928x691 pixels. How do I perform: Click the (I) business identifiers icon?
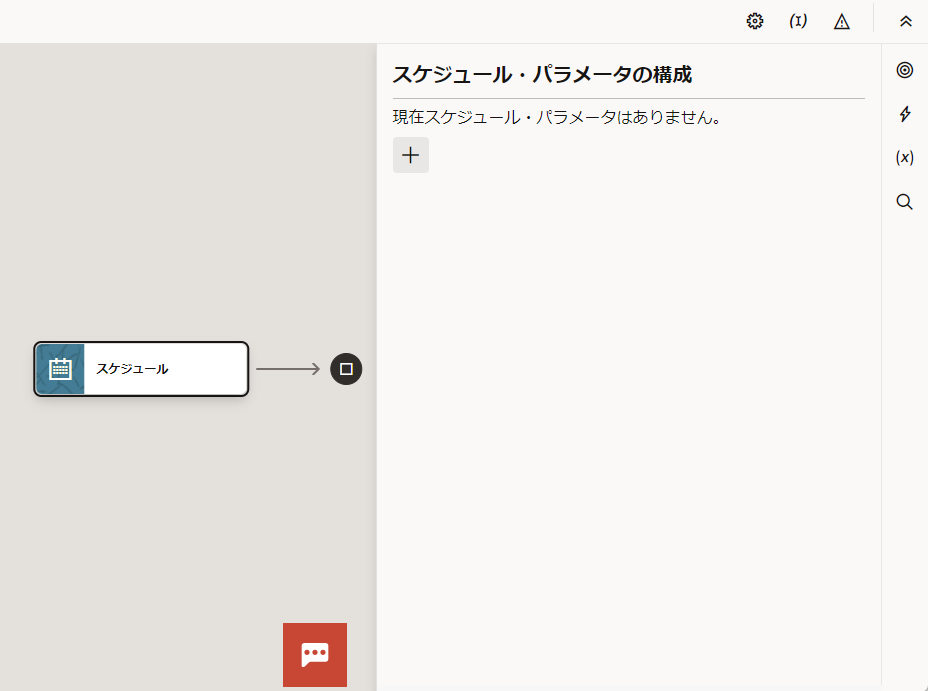click(x=798, y=21)
